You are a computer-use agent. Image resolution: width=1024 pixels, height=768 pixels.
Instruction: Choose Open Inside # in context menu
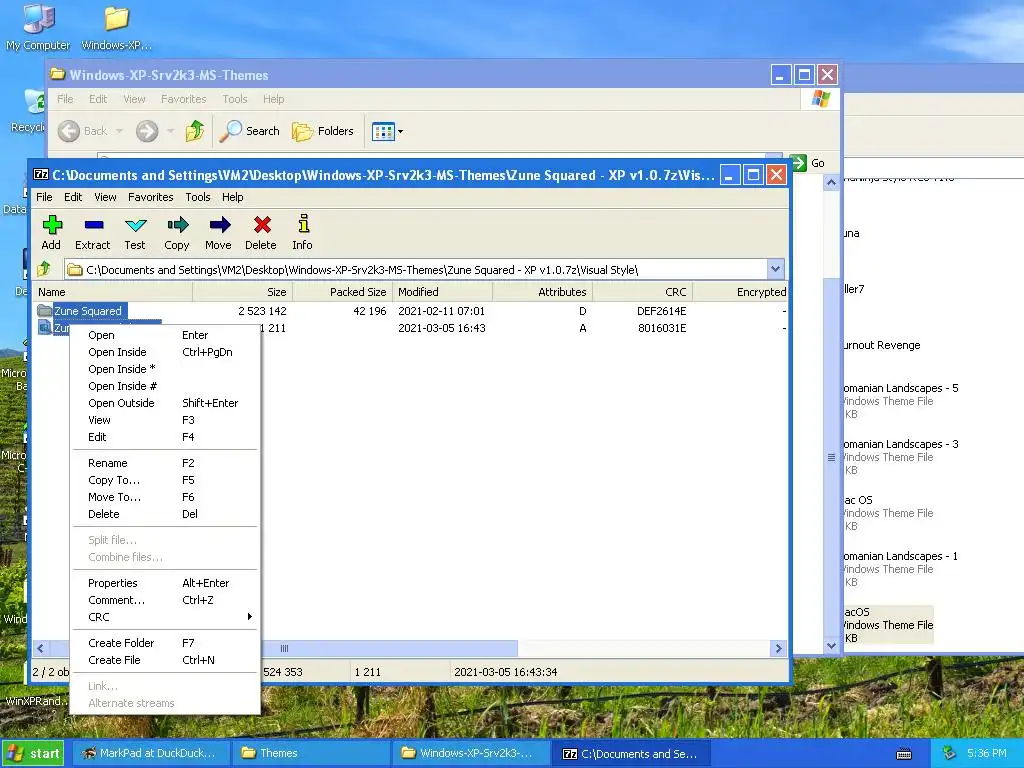165,386
